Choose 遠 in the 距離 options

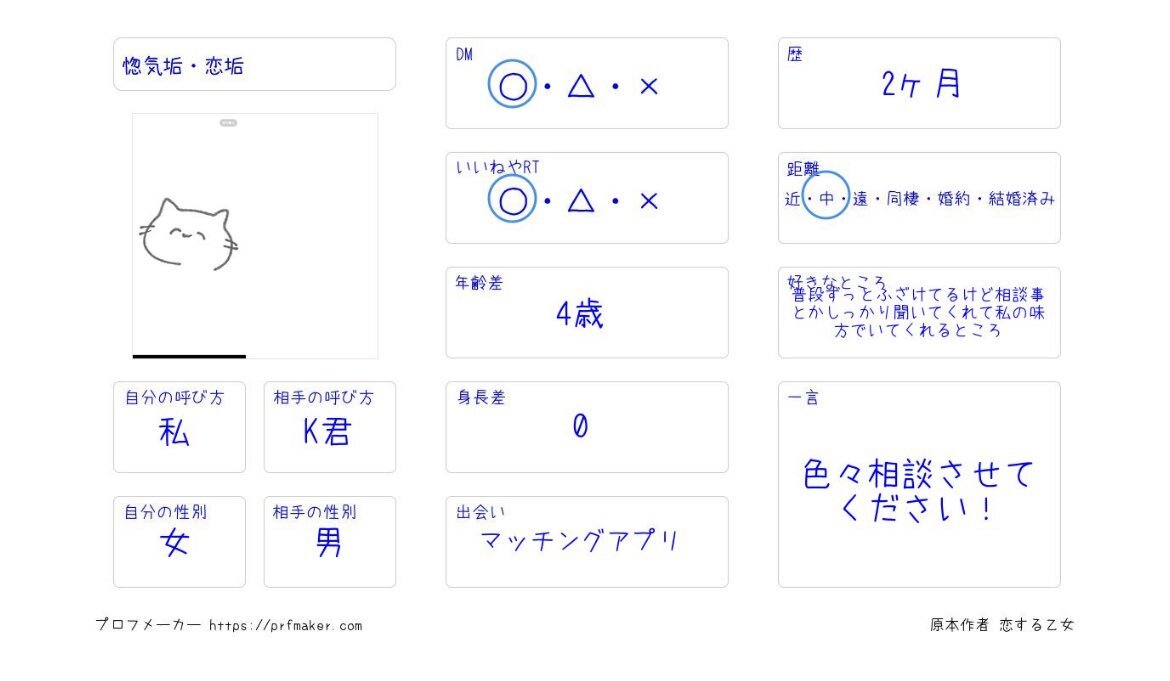(x=860, y=198)
